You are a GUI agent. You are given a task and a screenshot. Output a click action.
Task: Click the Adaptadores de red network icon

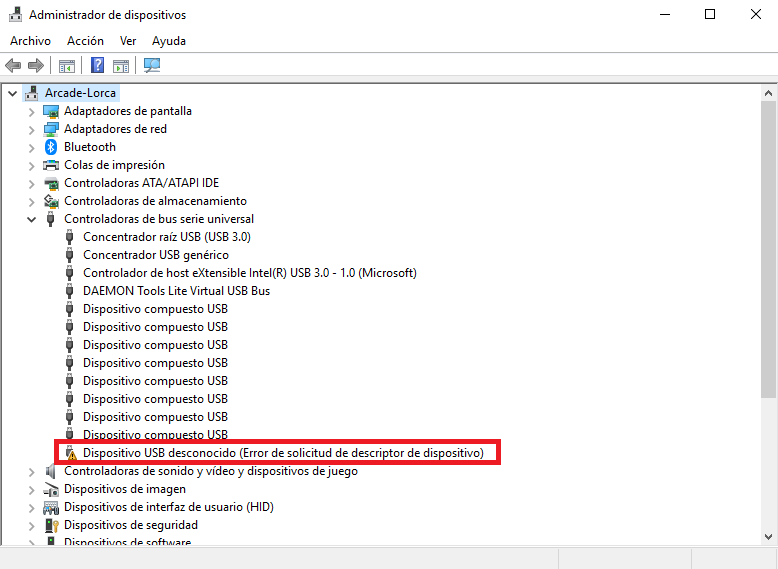coord(51,129)
